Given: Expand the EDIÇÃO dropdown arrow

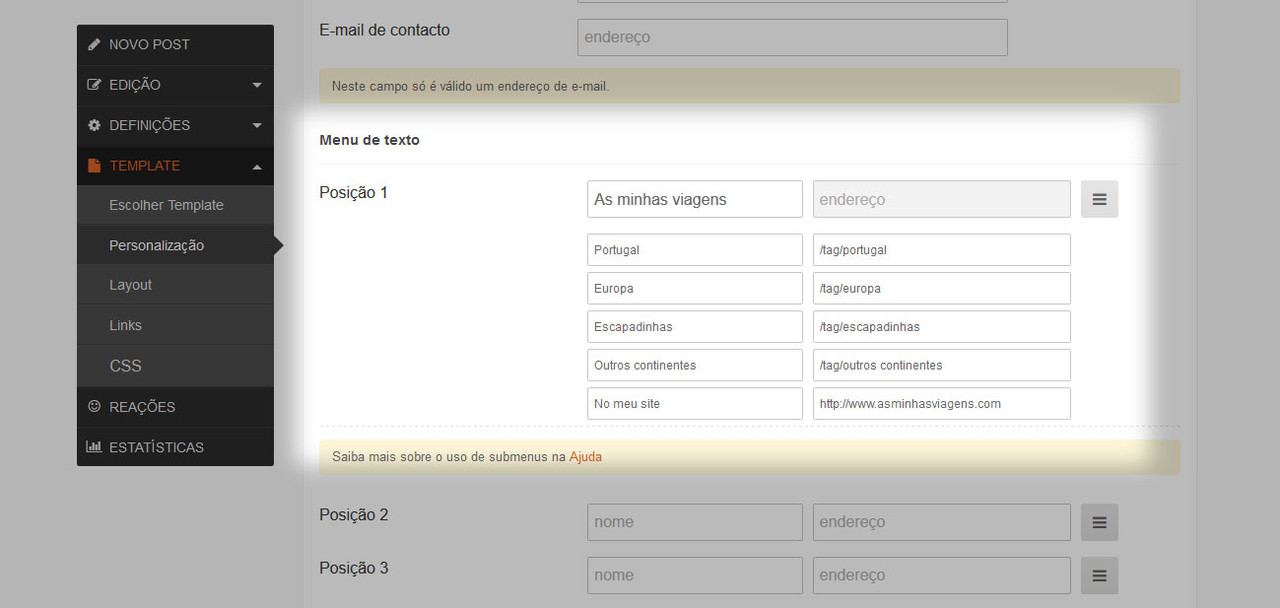Looking at the screenshot, I should click(x=257, y=86).
